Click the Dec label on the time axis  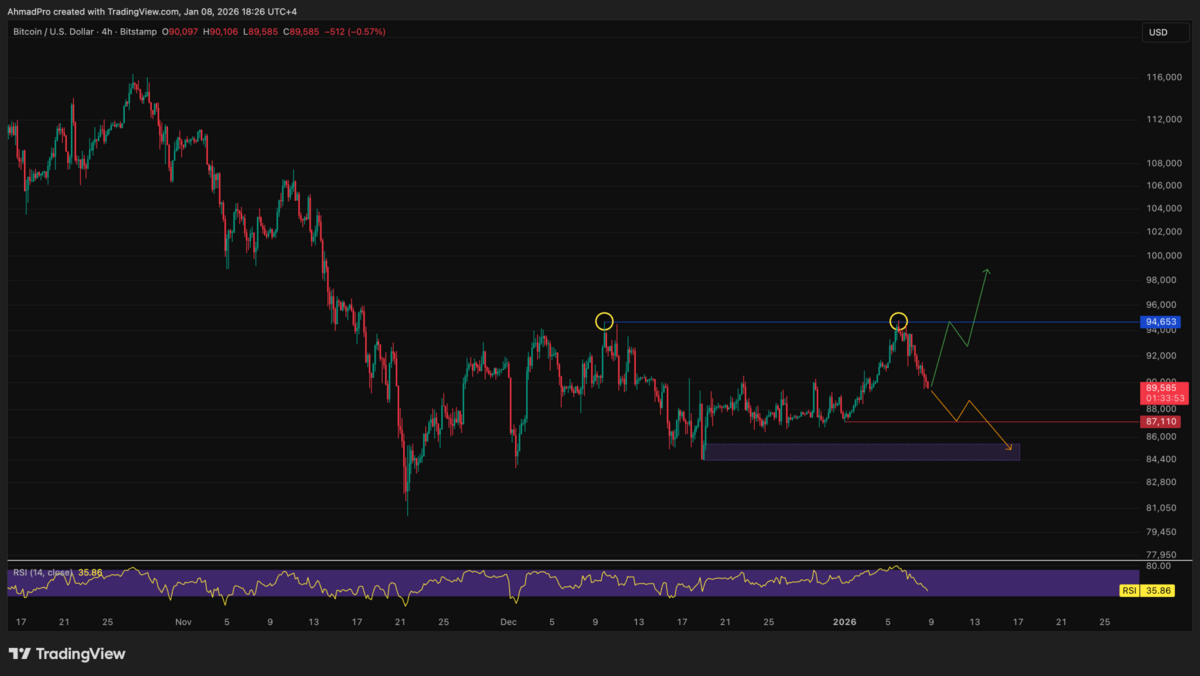pos(508,622)
